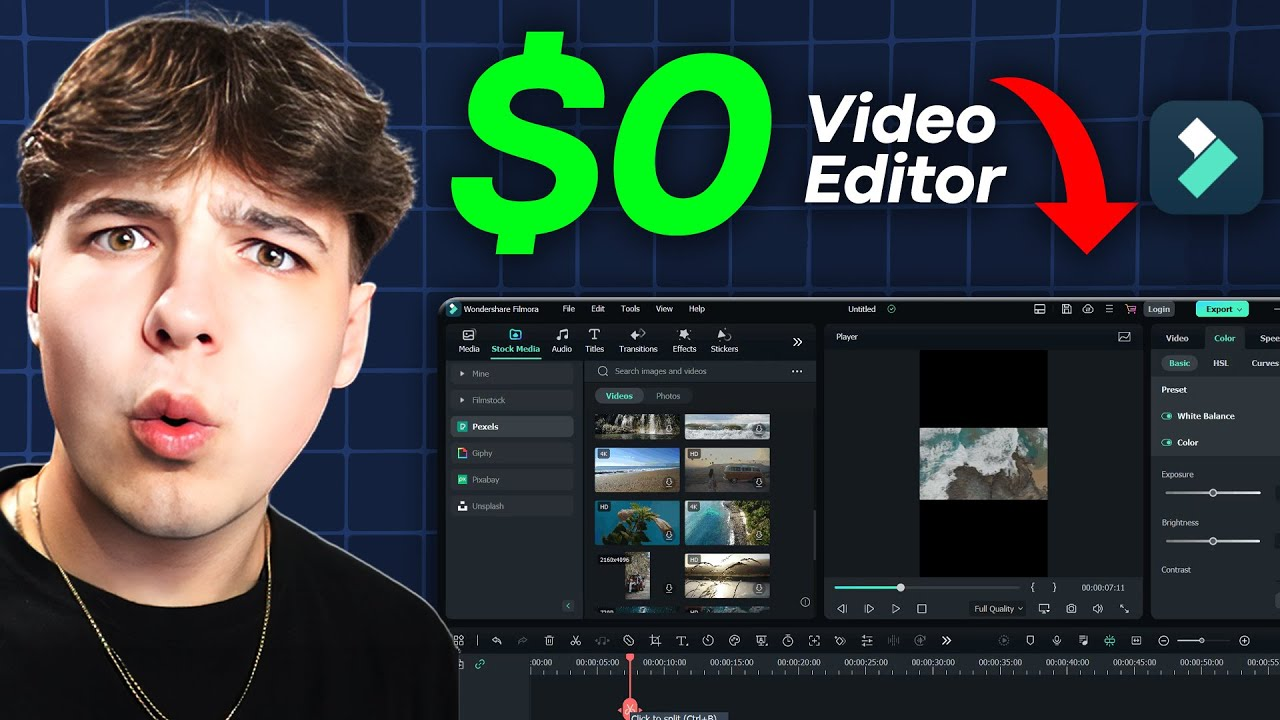Click the Delete trash icon in timeline toolbar
Viewport: 1280px width, 720px height.
(x=549, y=641)
